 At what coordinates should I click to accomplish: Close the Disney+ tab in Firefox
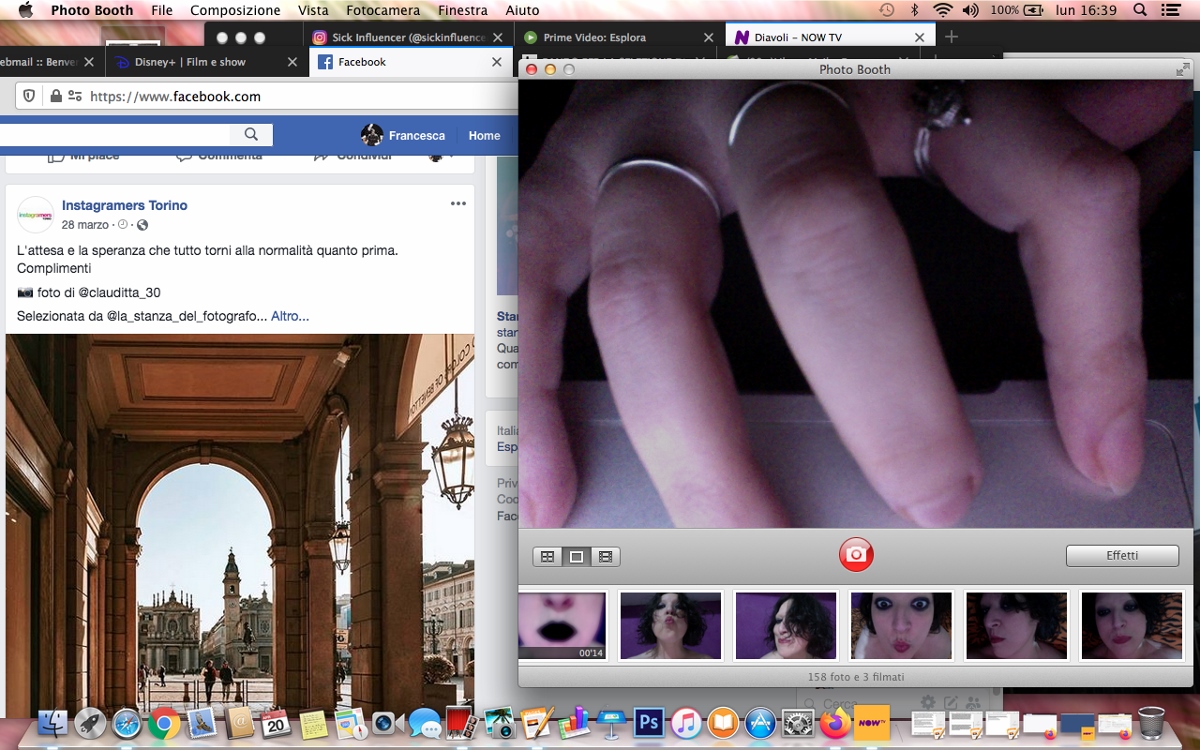tap(292, 62)
